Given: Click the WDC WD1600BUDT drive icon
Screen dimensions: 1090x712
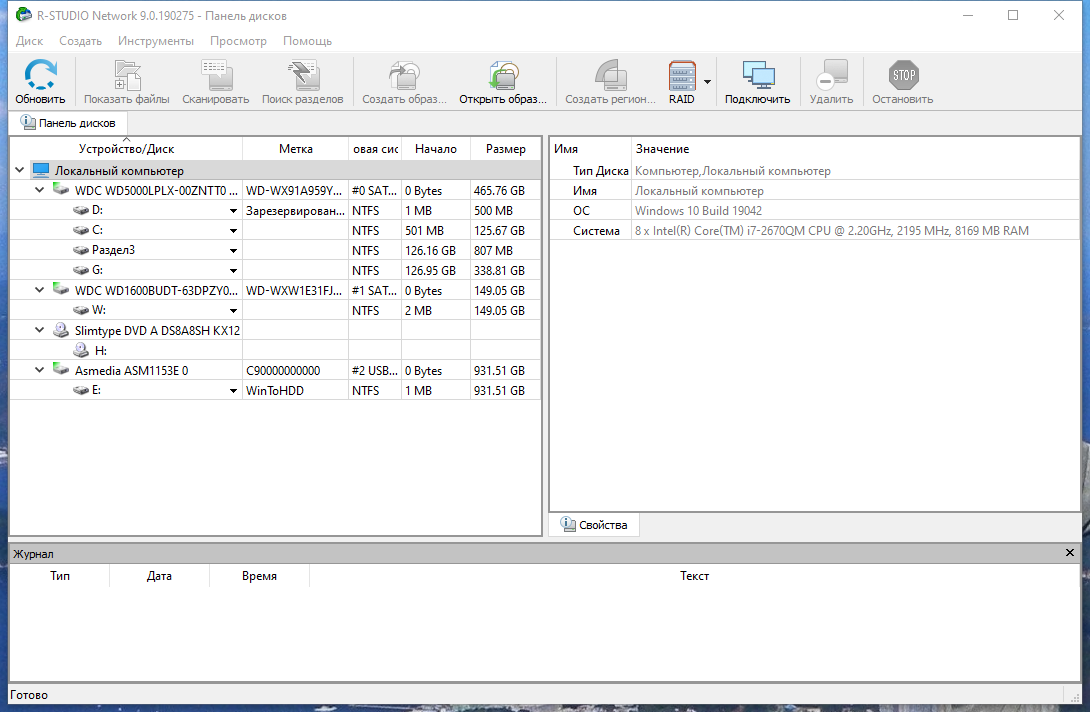Looking at the screenshot, I should 61,290.
